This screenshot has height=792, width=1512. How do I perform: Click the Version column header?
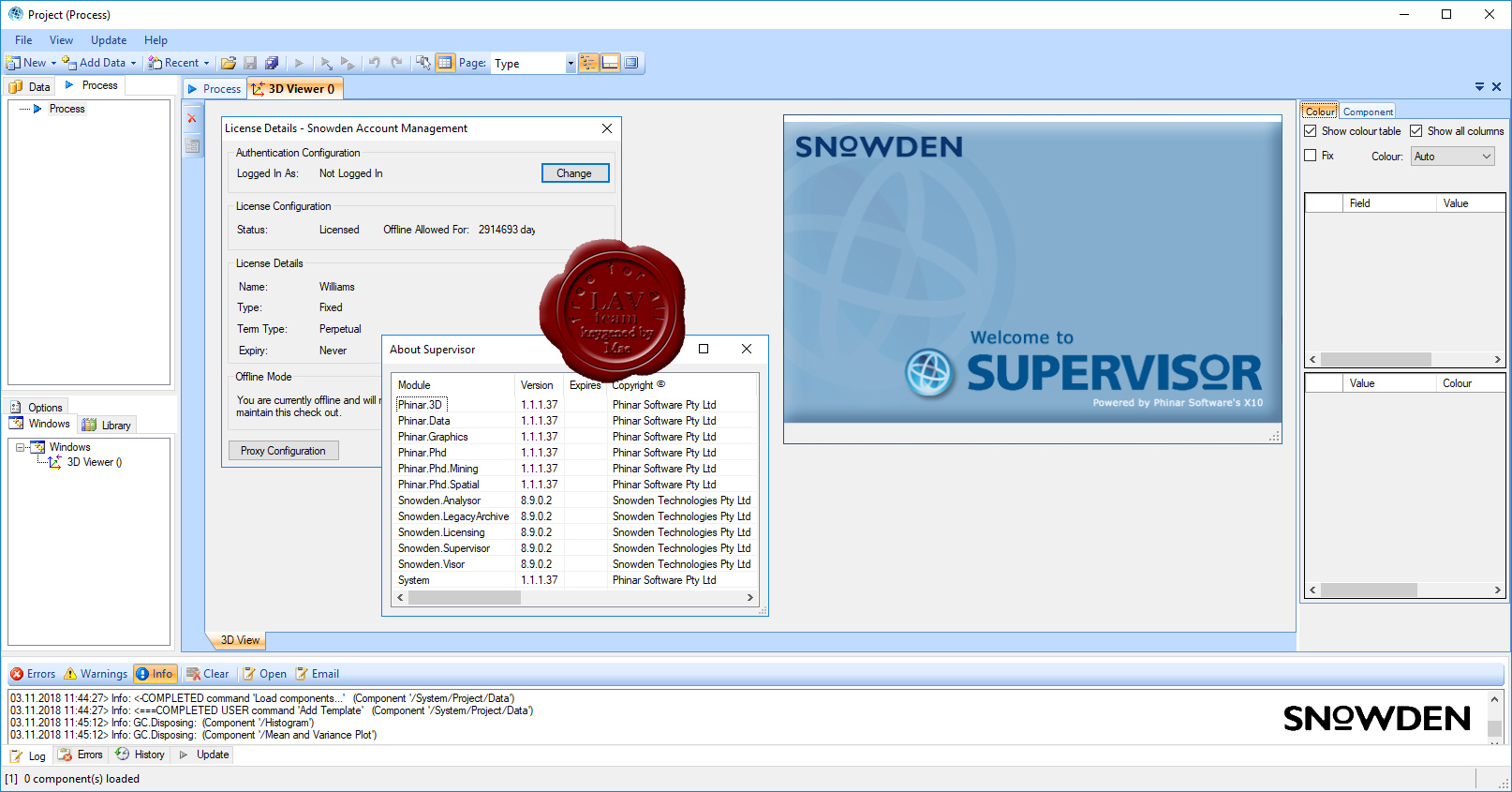coord(541,385)
